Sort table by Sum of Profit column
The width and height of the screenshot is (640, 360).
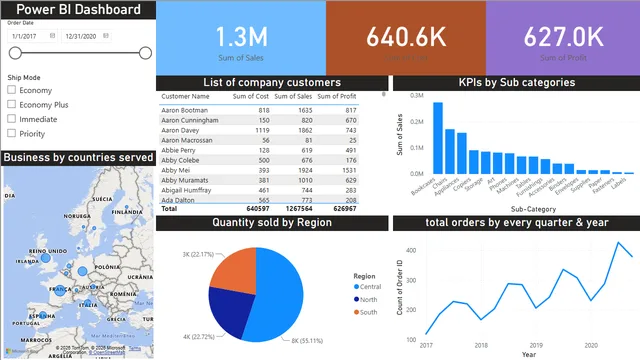(337, 96)
